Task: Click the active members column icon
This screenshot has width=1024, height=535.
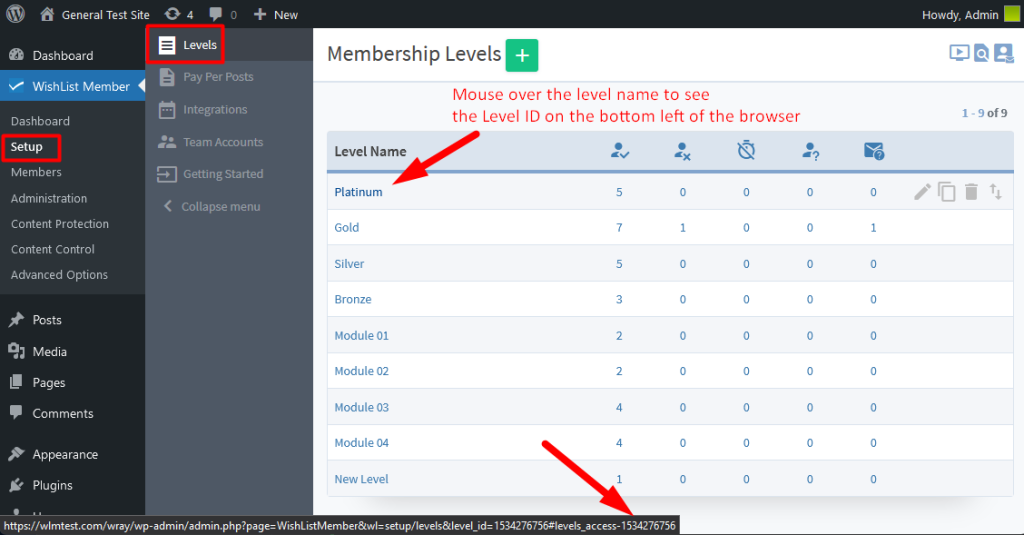Action: pyautogui.click(x=620, y=151)
